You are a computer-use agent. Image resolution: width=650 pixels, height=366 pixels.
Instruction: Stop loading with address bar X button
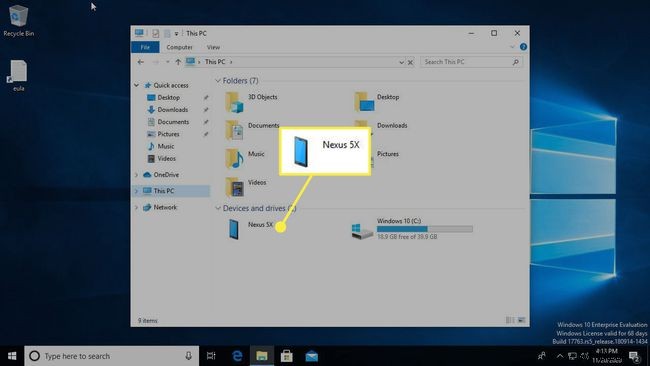point(410,62)
